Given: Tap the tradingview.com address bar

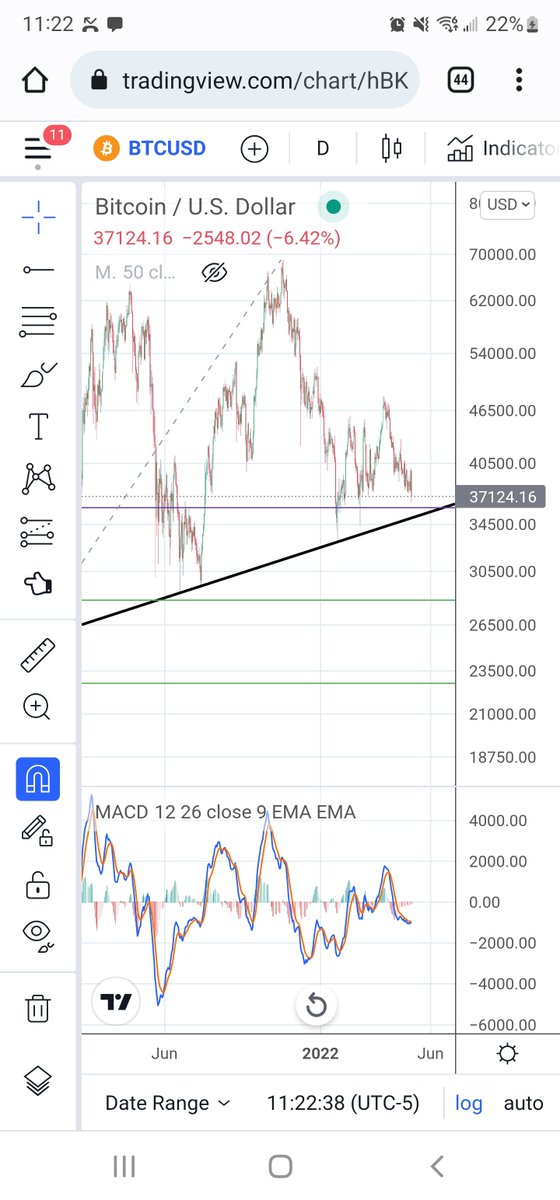Looking at the screenshot, I should coord(245,80).
